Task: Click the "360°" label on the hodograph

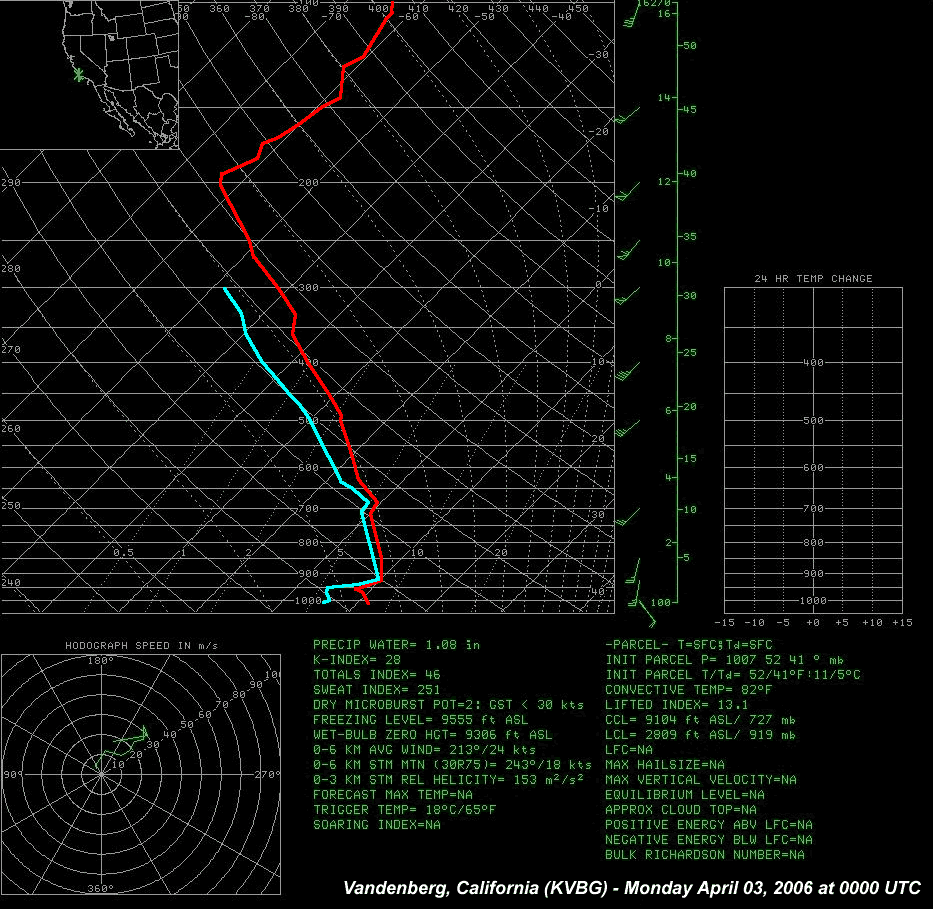Action: [x=101, y=888]
